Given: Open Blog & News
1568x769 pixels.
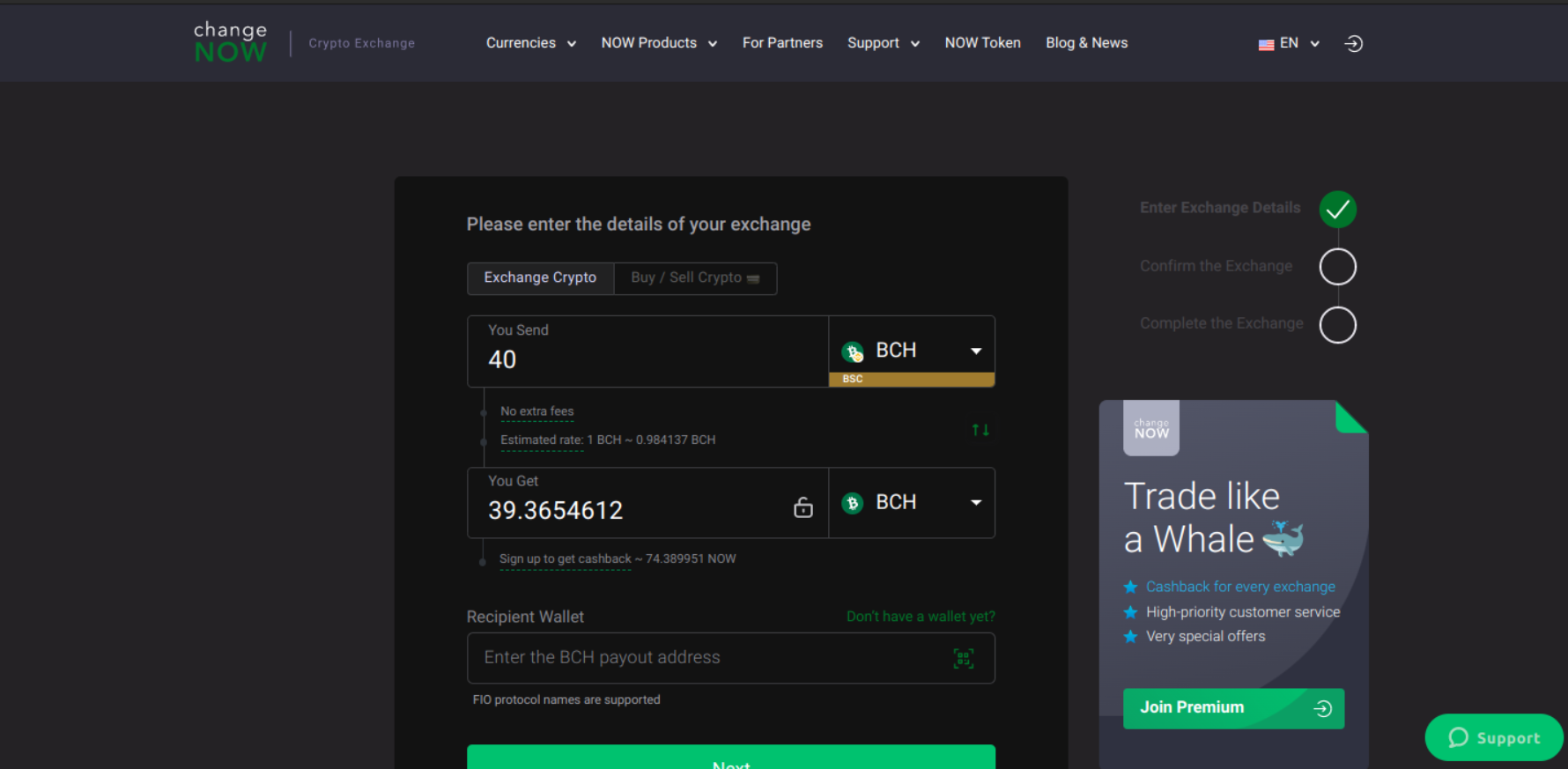Looking at the screenshot, I should click(x=1087, y=43).
